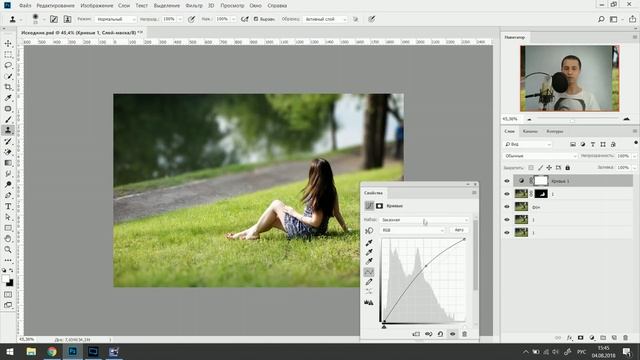Pick the black point eyedropper in Curves
640x360 pixels.
point(369,242)
